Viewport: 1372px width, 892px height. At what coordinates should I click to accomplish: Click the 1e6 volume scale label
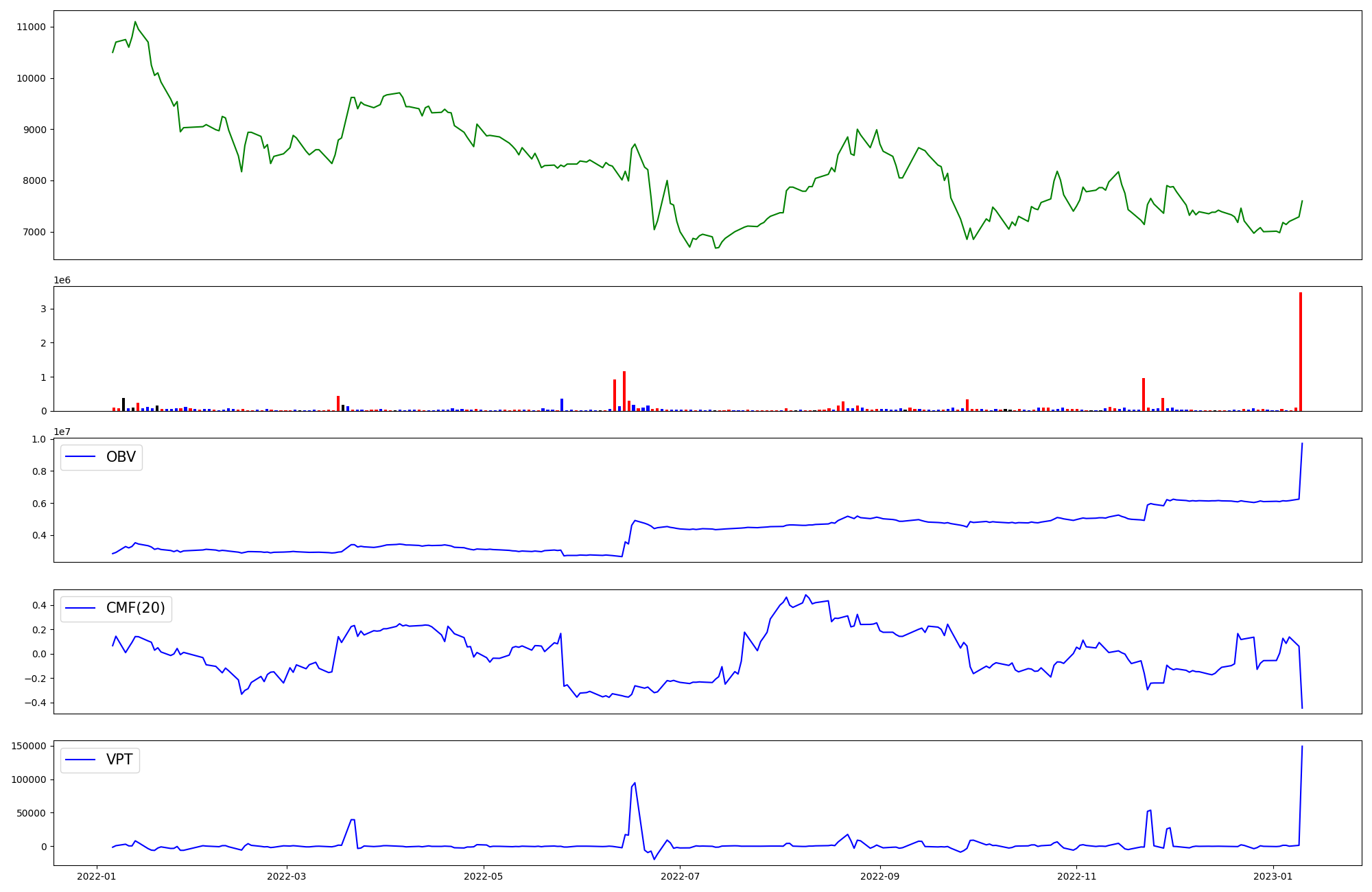coord(62,281)
